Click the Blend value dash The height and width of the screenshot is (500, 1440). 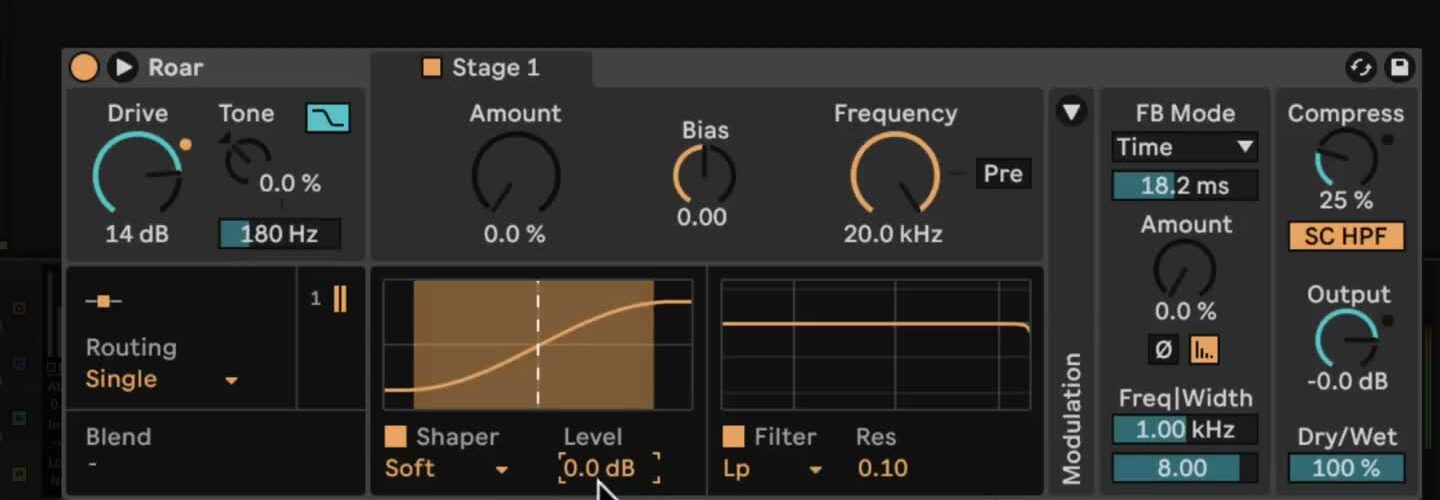[x=91, y=464]
